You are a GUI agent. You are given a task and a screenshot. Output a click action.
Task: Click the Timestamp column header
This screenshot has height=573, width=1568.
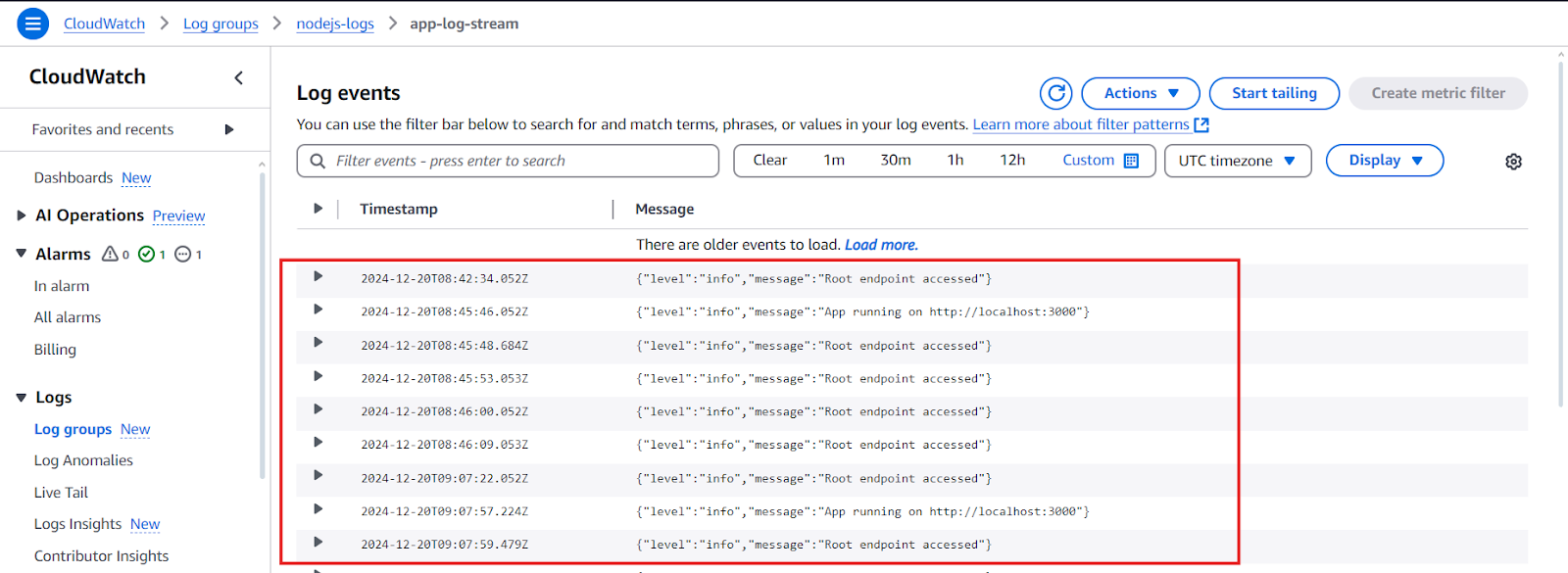399,209
